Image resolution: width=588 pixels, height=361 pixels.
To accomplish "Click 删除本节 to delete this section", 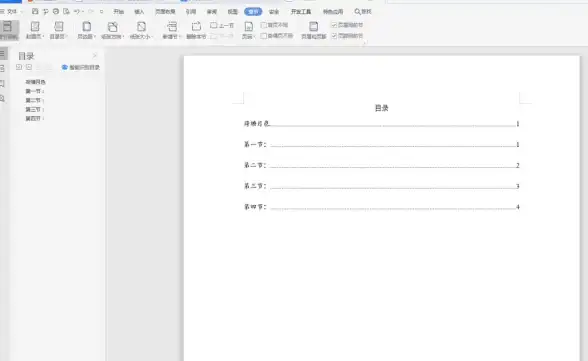I will click(196, 30).
